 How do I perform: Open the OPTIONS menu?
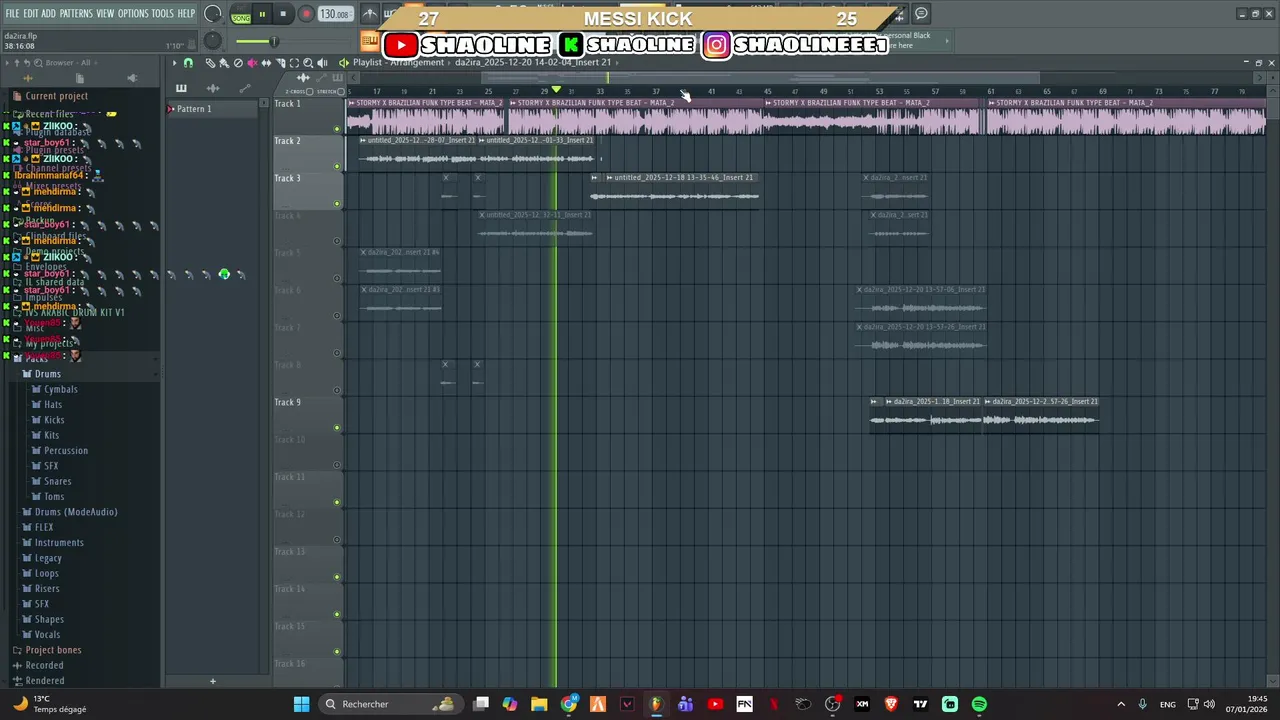click(x=133, y=13)
